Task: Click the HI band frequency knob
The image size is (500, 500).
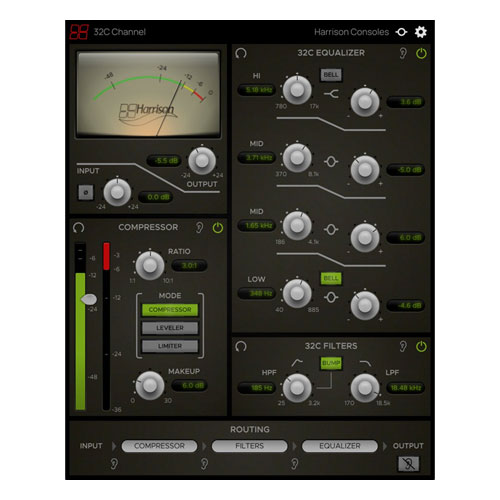Action: coord(297,90)
